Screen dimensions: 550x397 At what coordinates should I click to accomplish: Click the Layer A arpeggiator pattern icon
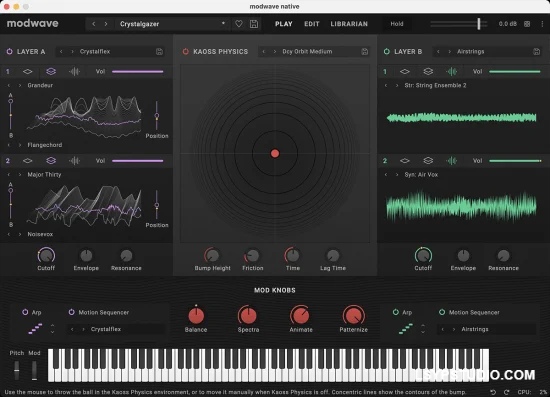pyautogui.click(x=35, y=329)
